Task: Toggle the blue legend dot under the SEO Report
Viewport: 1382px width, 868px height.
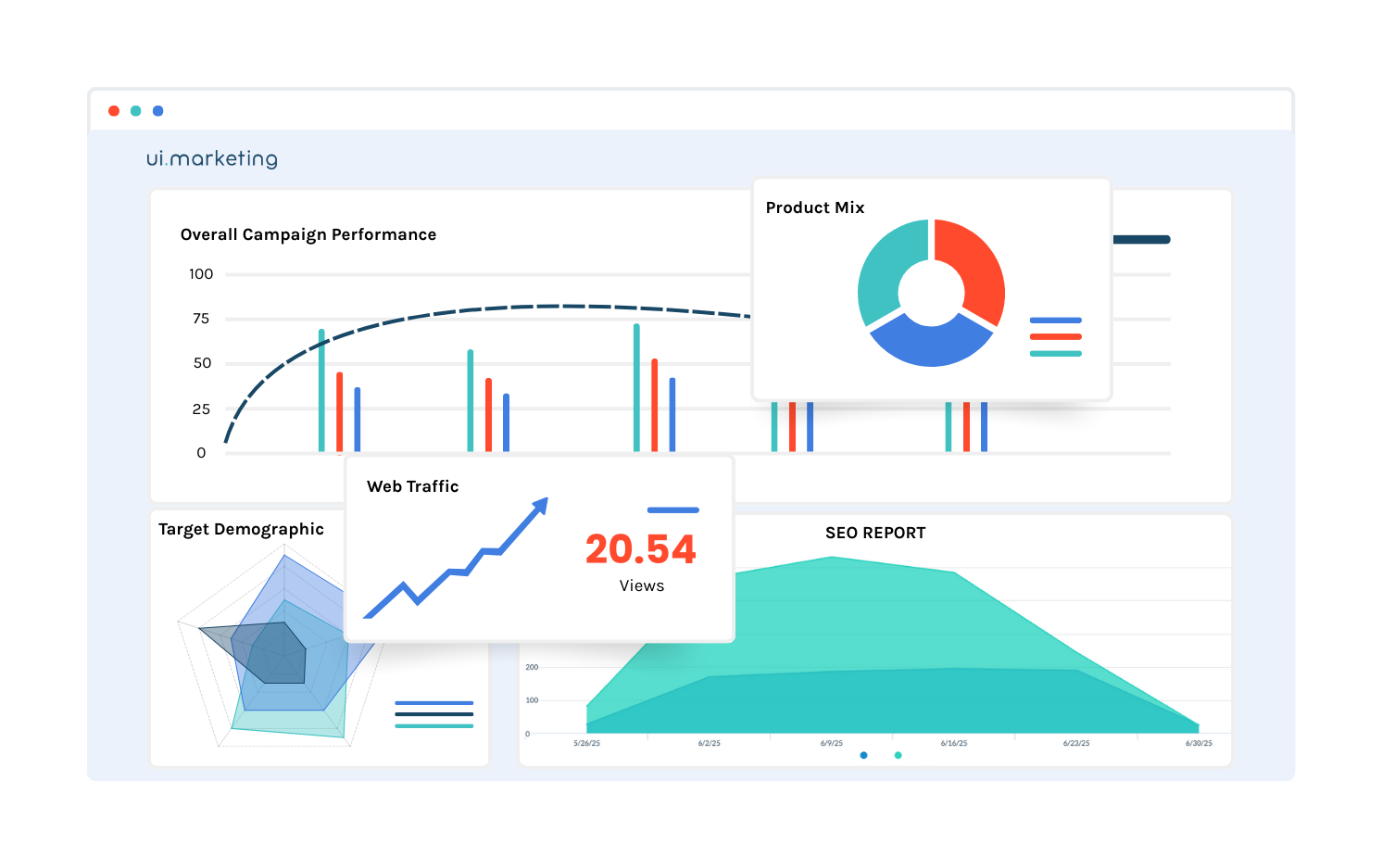Action: [x=864, y=756]
